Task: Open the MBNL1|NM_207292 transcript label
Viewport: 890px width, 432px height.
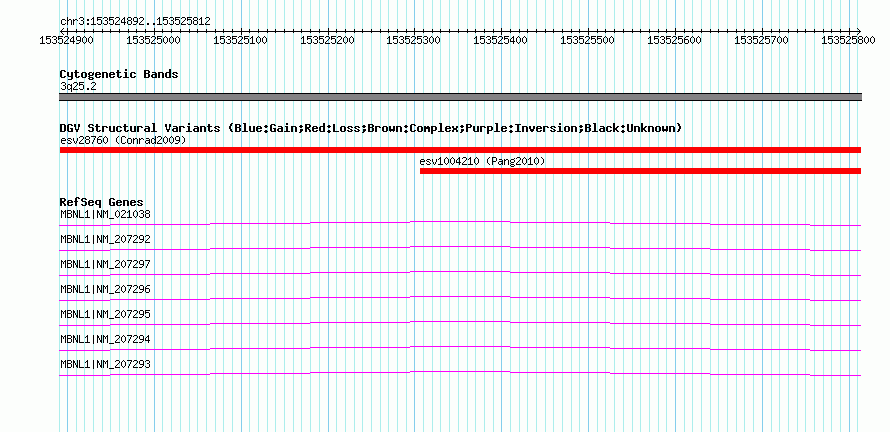Action: [x=106, y=240]
